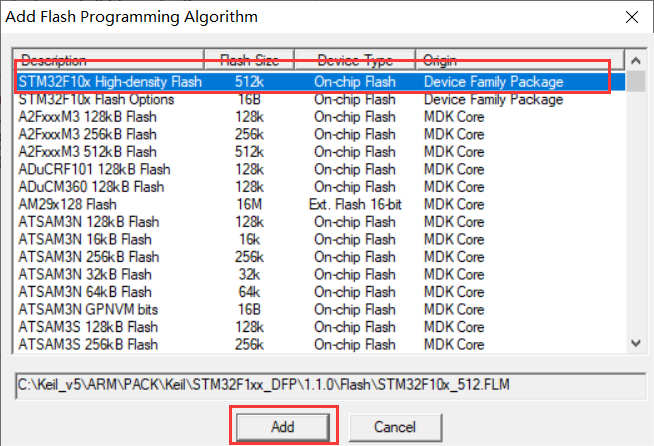
Task: Click the 16k flash size cell
Action: (x=249, y=239)
